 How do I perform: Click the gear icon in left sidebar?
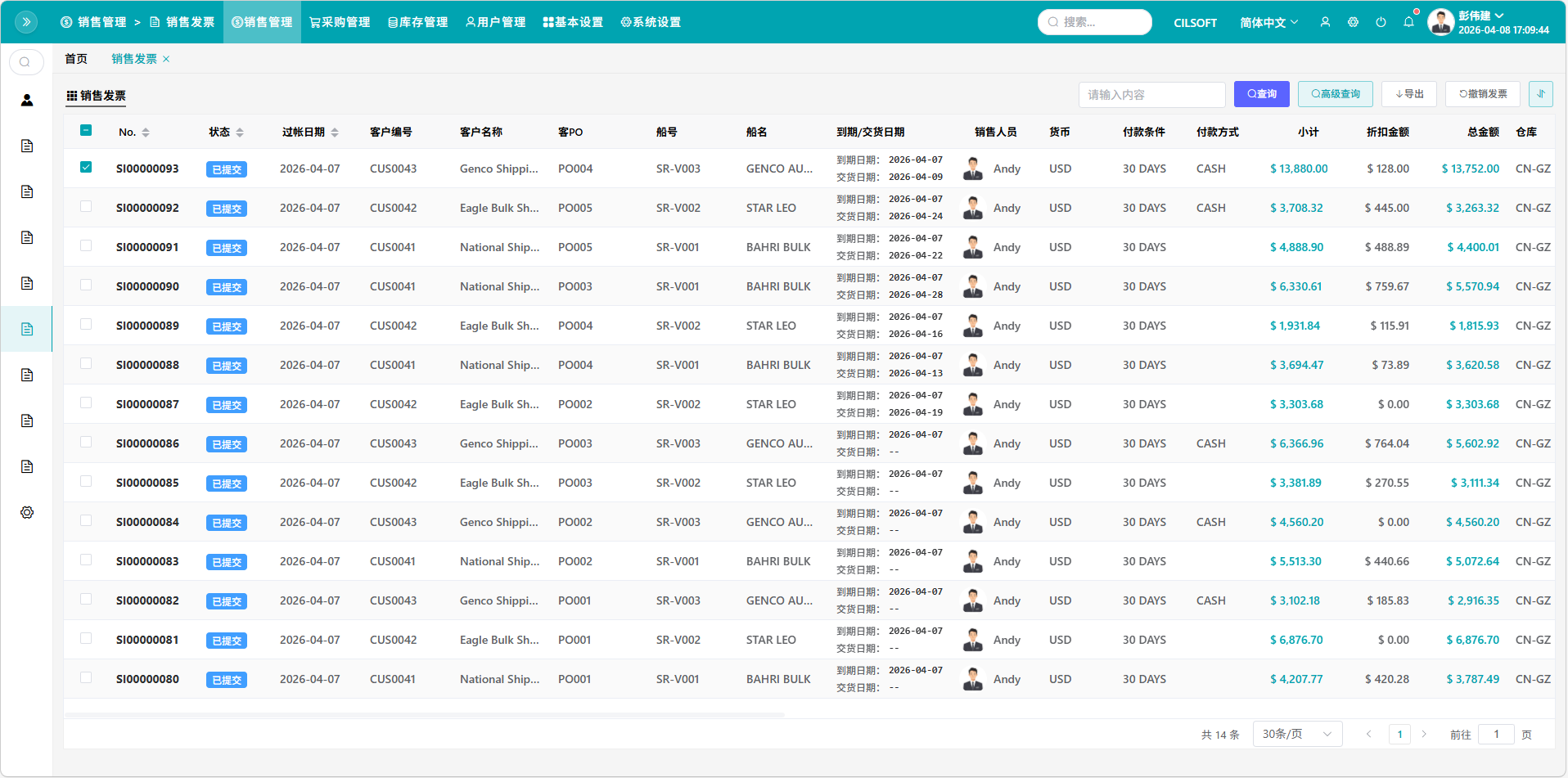pyautogui.click(x=27, y=512)
